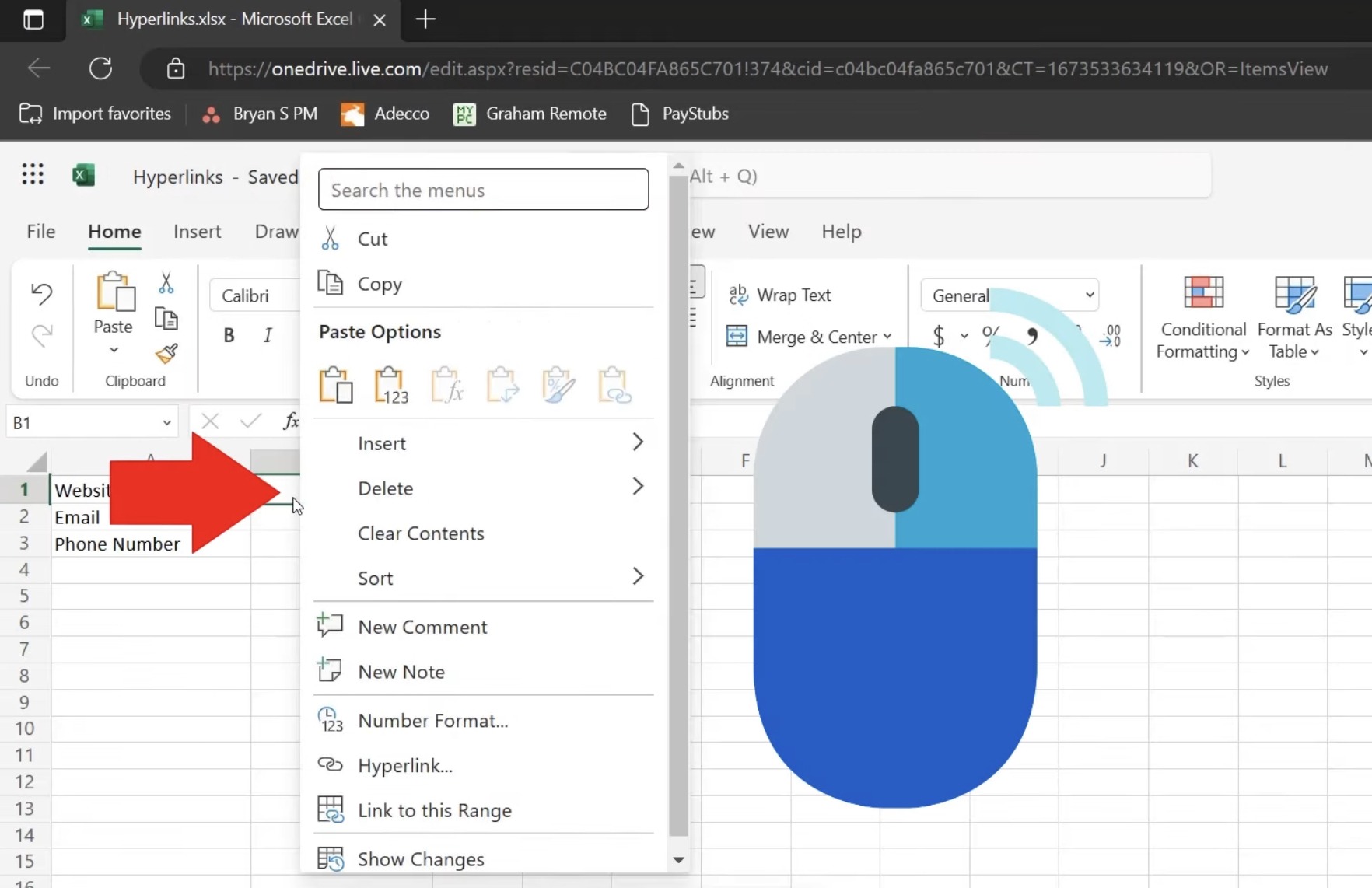Click Merge & Center button
This screenshot has width=1372, height=888.
(x=802, y=337)
